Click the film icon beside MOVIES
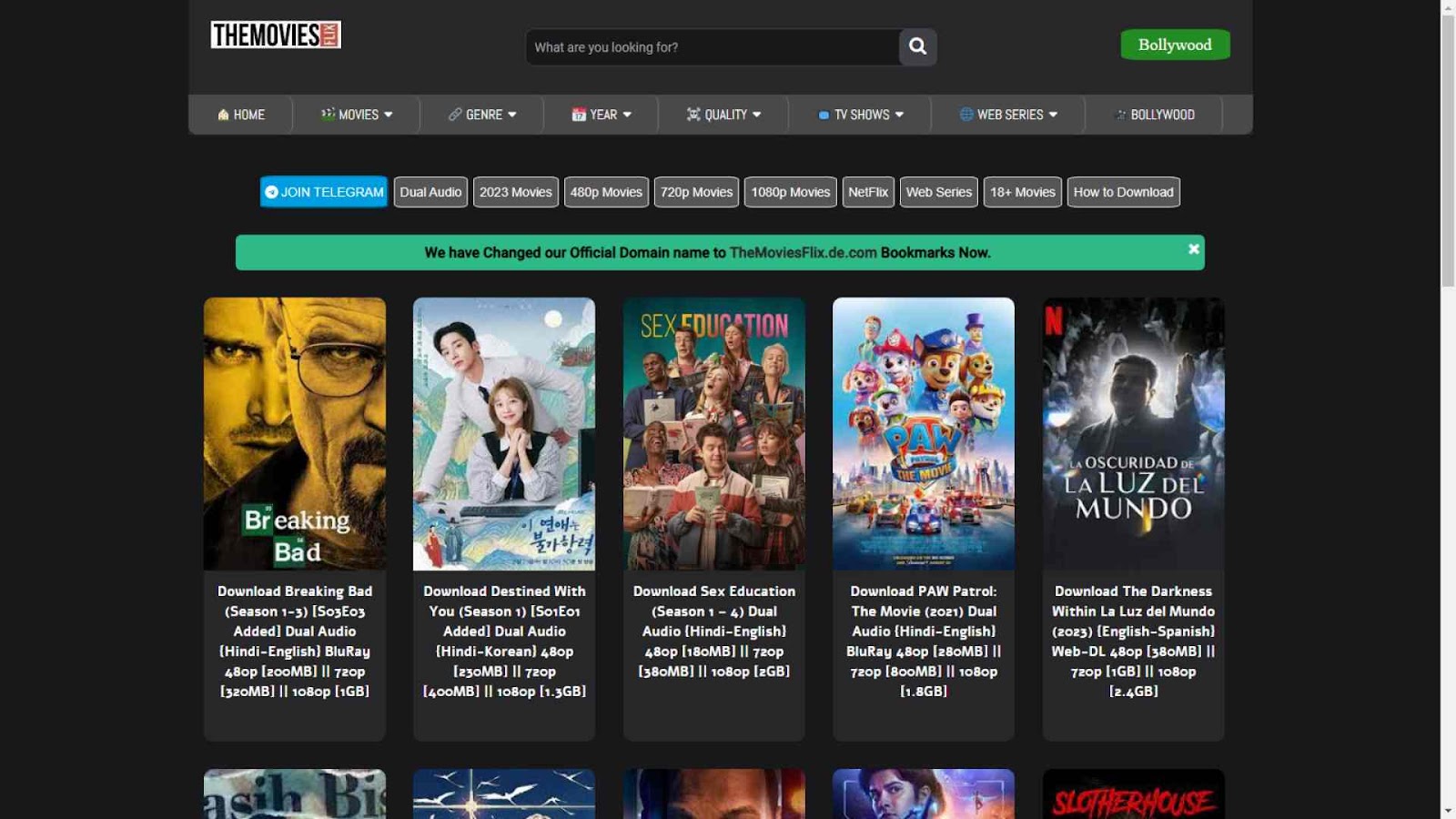The width and height of the screenshot is (1456, 819). (328, 115)
